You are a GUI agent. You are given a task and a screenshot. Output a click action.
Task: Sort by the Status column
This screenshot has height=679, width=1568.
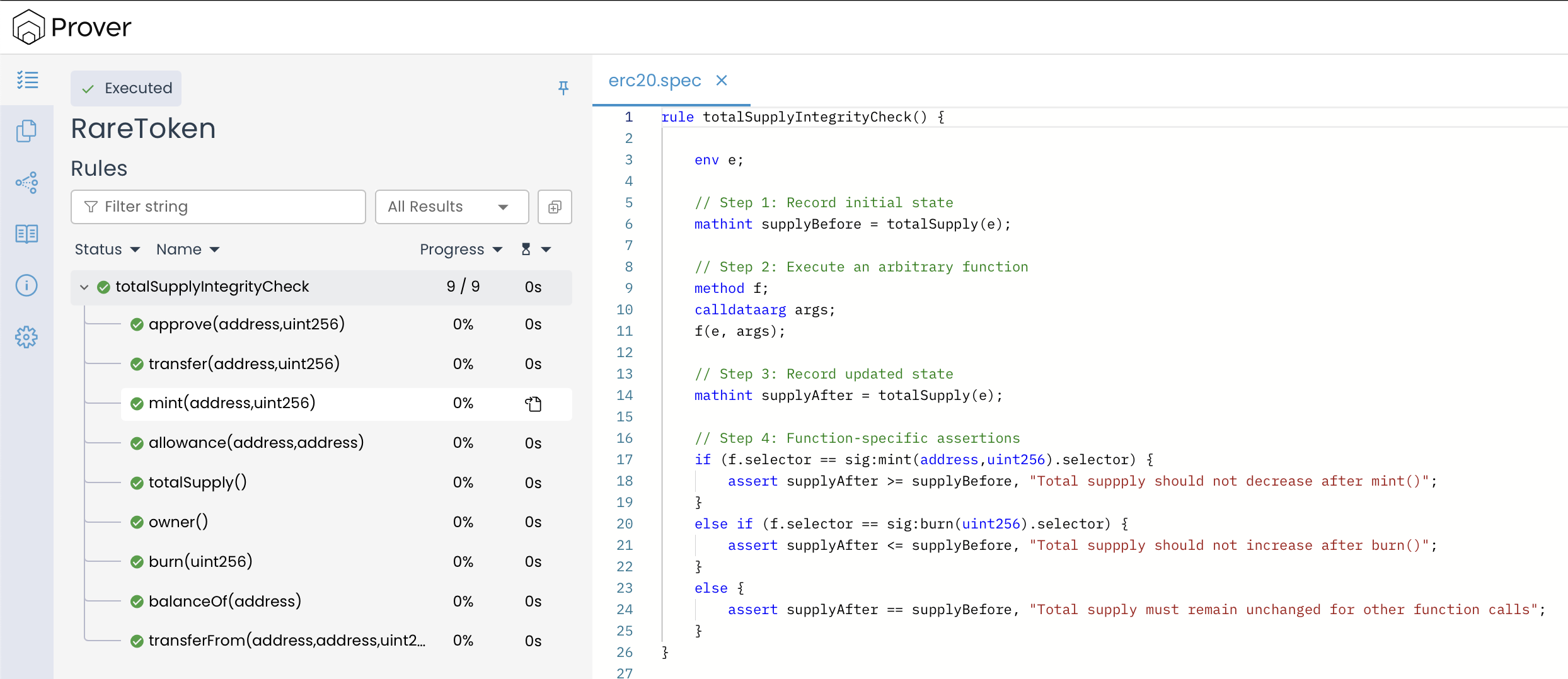107,249
